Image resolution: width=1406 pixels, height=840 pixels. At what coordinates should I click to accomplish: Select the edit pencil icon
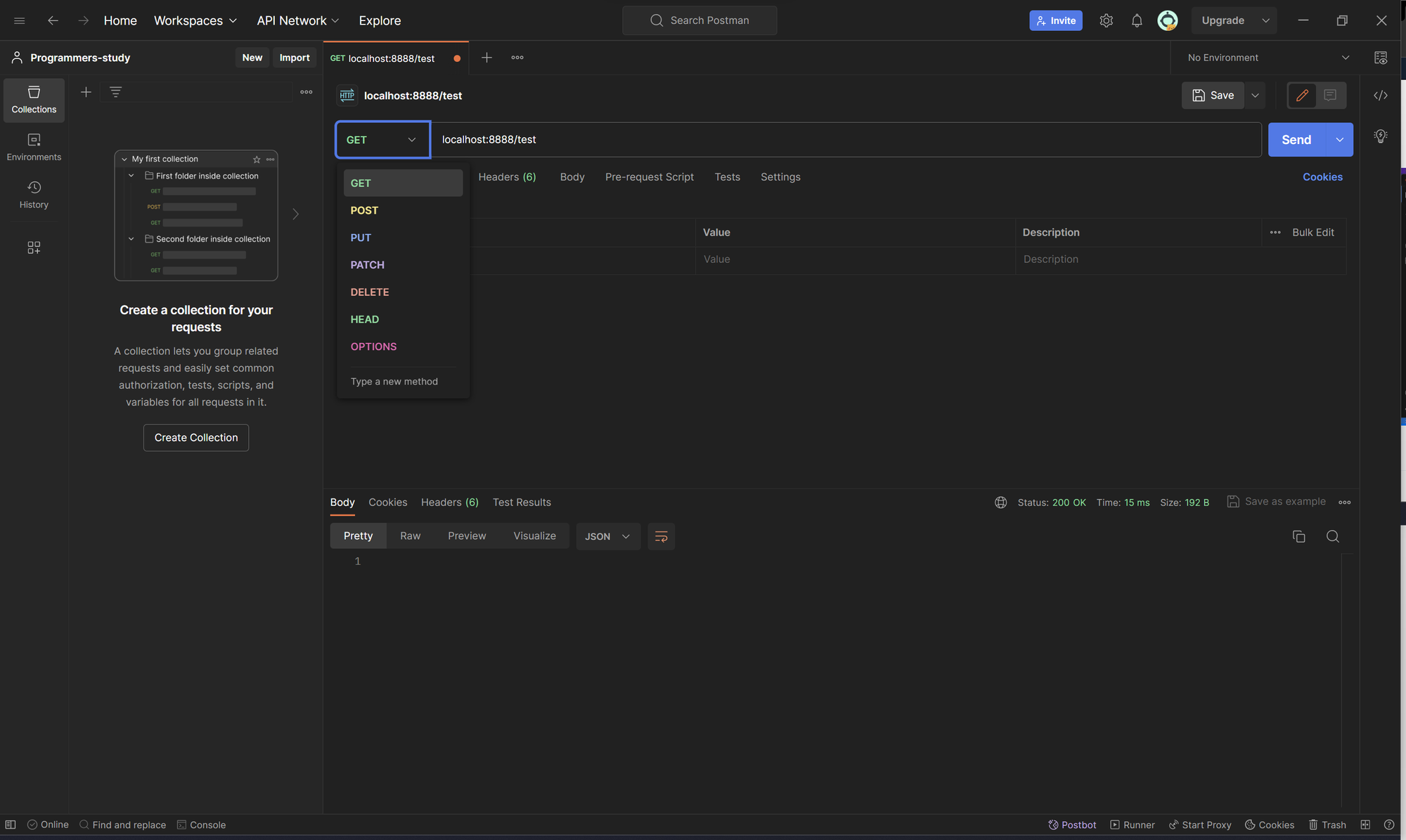[1302, 95]
